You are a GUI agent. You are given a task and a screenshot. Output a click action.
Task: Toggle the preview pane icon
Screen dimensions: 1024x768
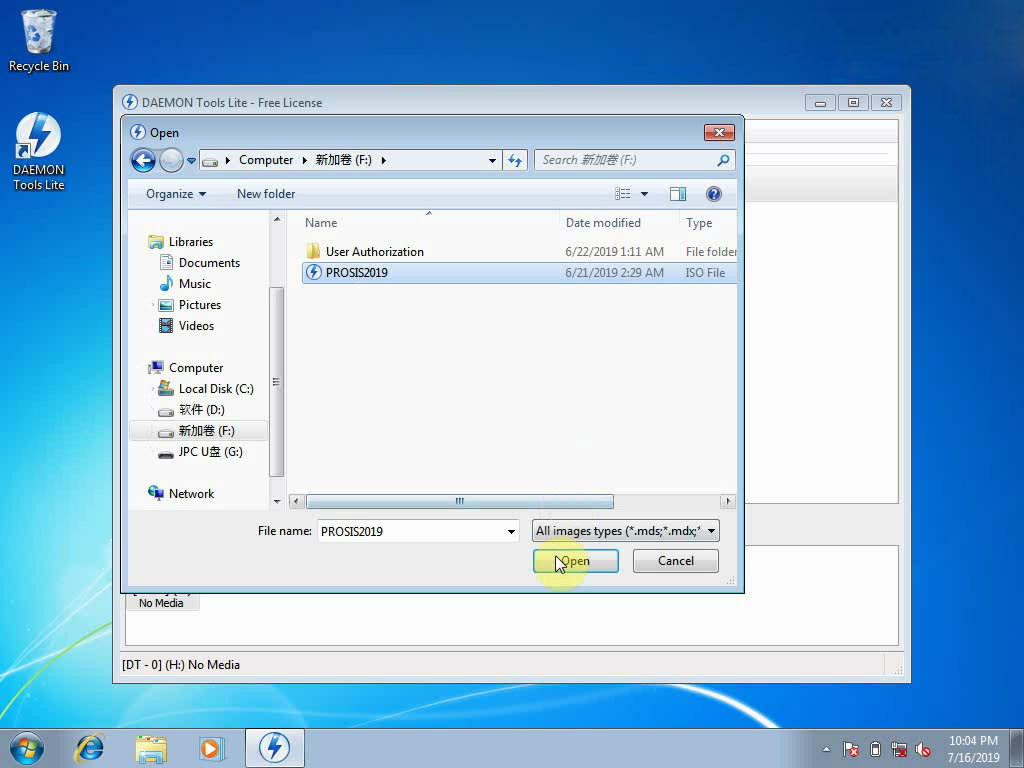(x=678, y=194)
